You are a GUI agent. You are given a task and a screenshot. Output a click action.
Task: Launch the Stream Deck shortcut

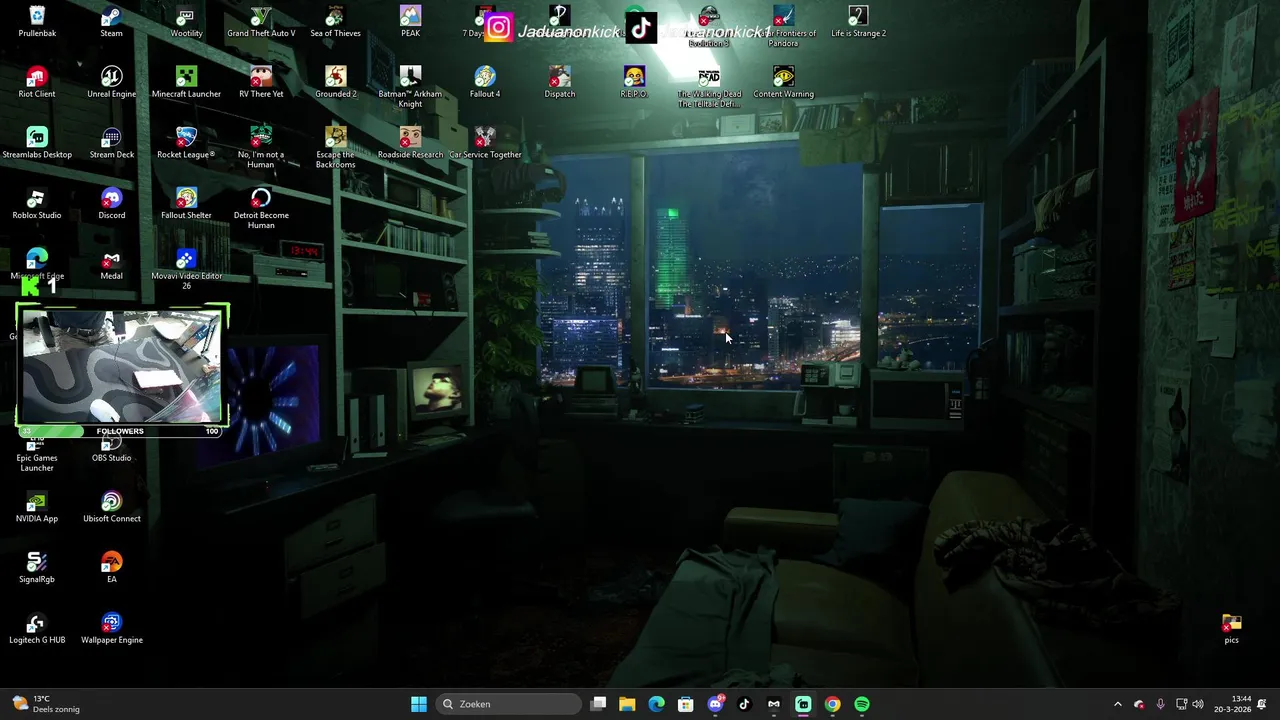(112, 144)
